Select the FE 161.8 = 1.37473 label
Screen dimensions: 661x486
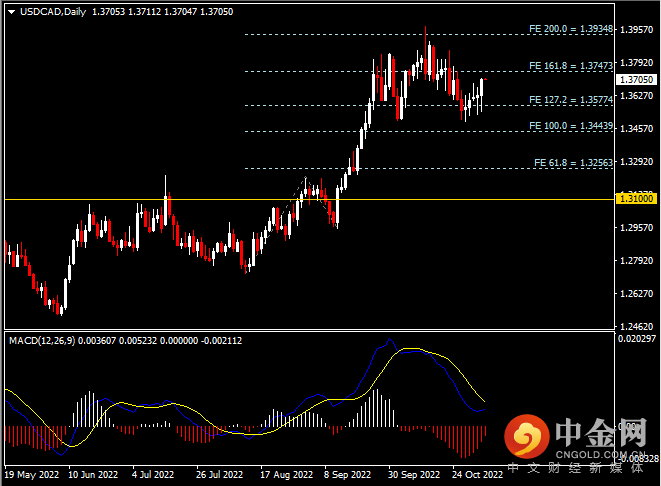[x=570, y=66]
